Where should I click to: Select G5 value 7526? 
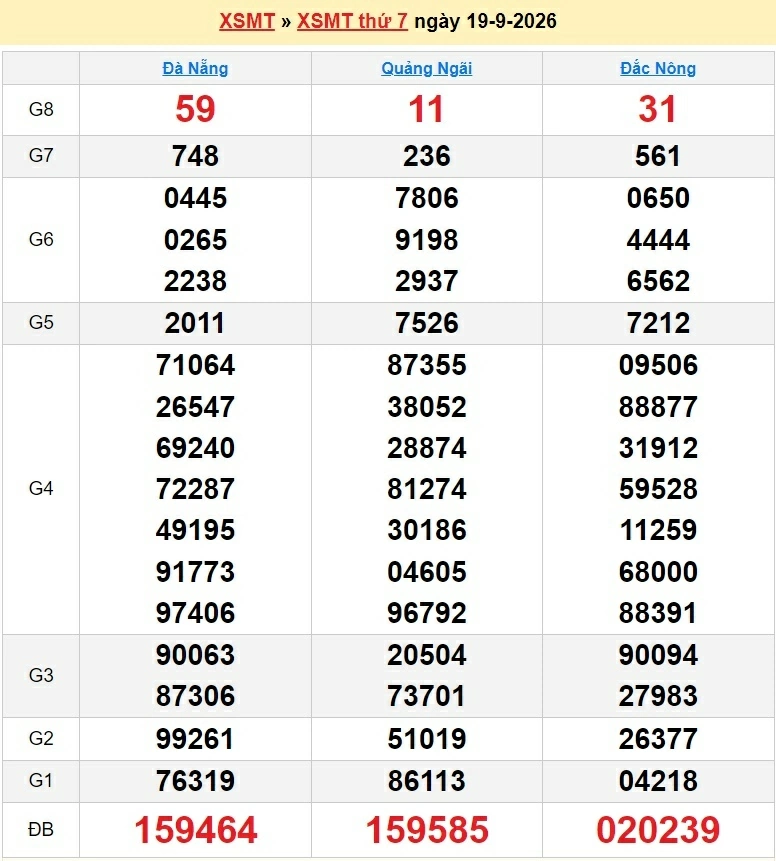[427, 323]
